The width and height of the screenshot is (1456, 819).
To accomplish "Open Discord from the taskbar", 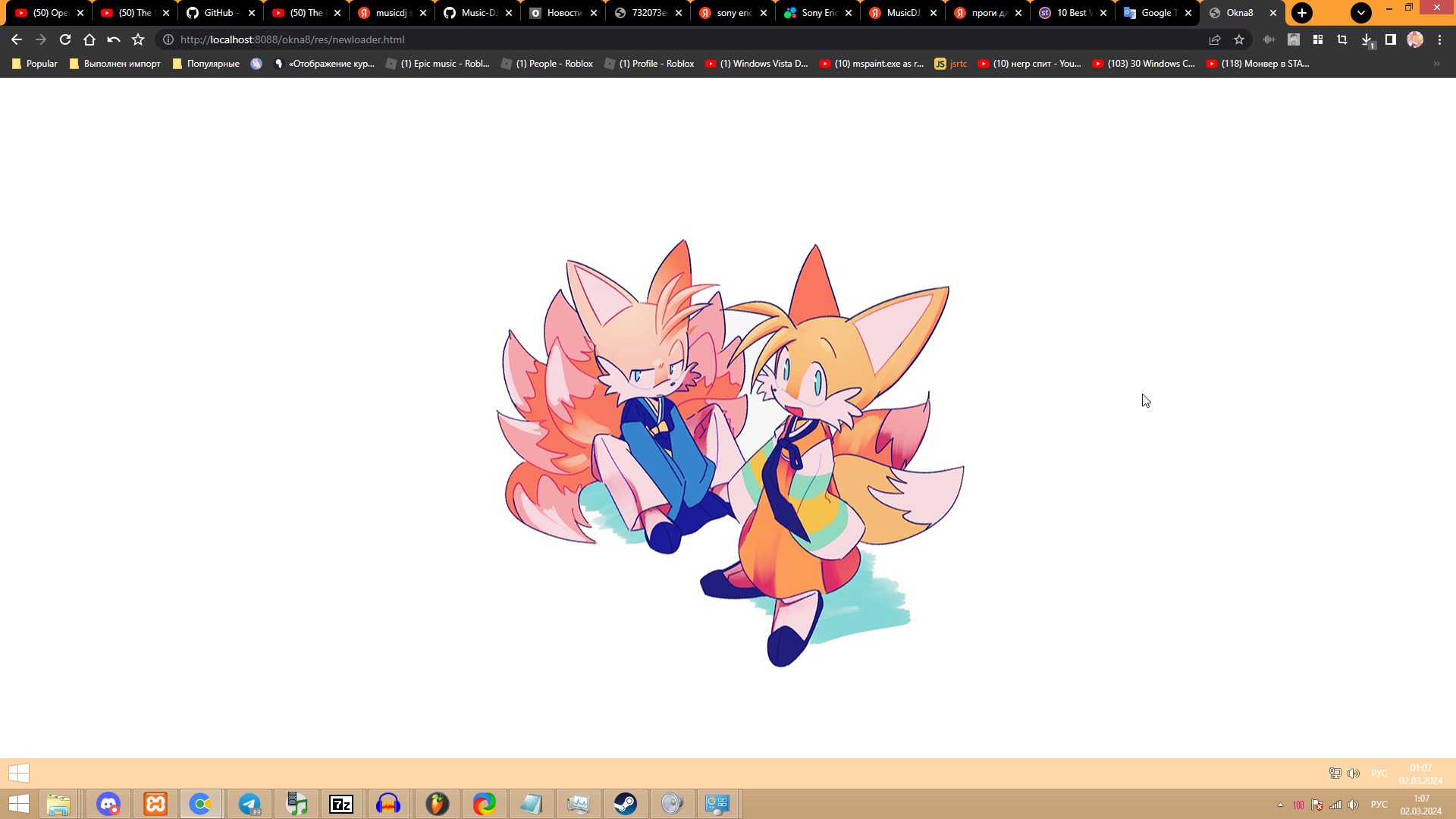I will pyautogui.click(x=108, y=804).
